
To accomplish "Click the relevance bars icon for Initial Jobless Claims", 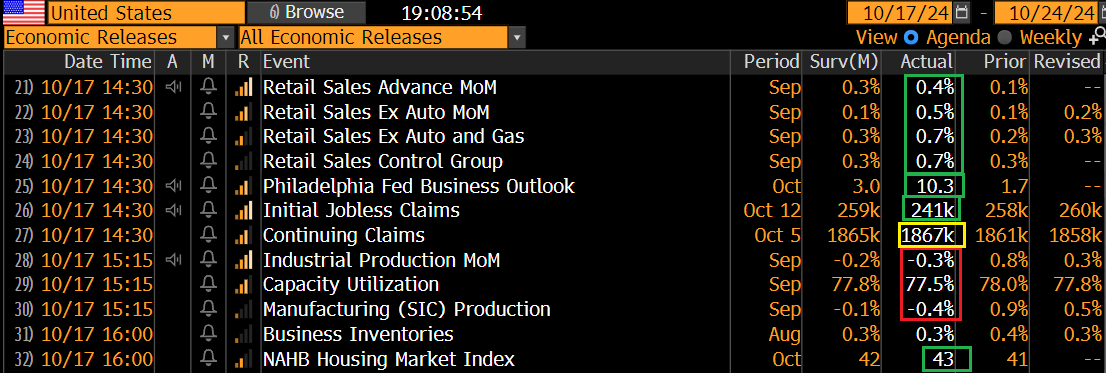I will click(x=243, y=211).
